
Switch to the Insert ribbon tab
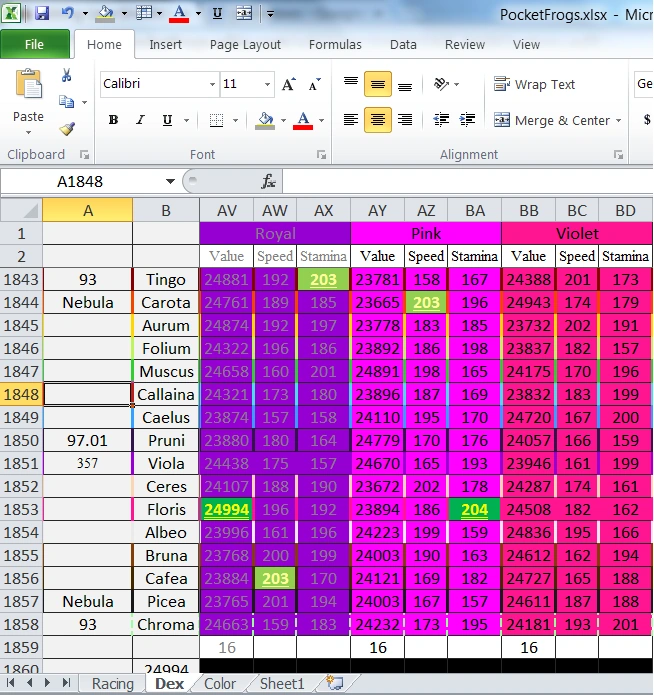165,45
